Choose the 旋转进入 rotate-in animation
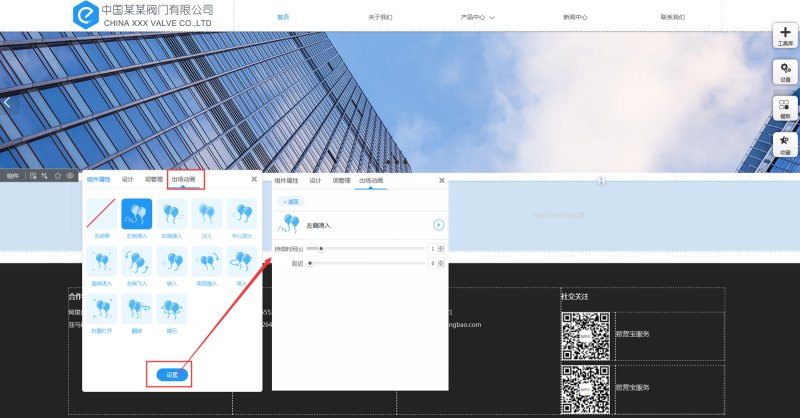Viewport: 800px width, 418px height. (102, 261)
